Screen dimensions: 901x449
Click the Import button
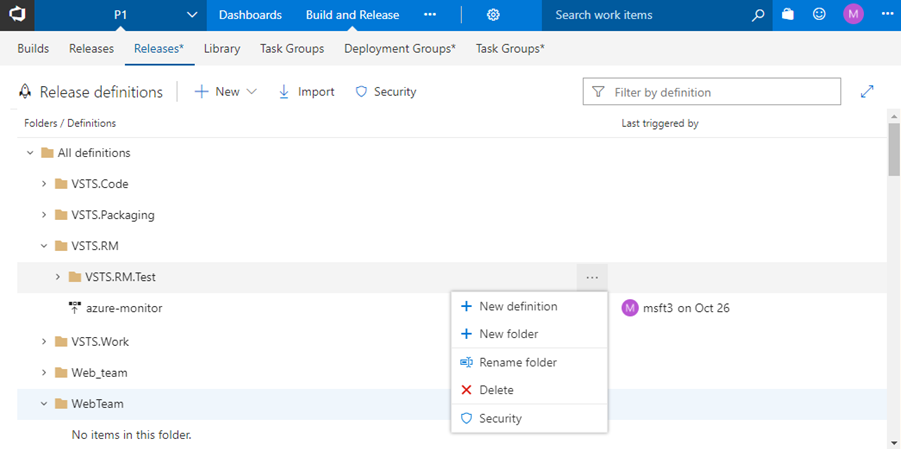point(306,92)
